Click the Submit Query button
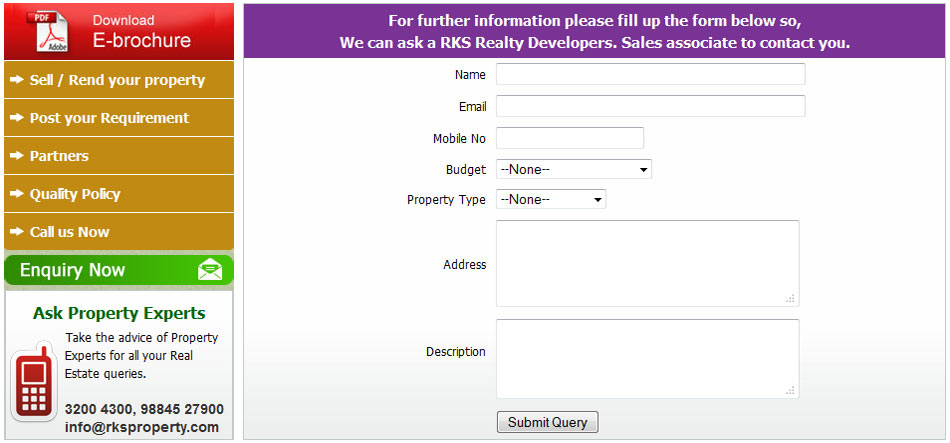 coord(547,422)
